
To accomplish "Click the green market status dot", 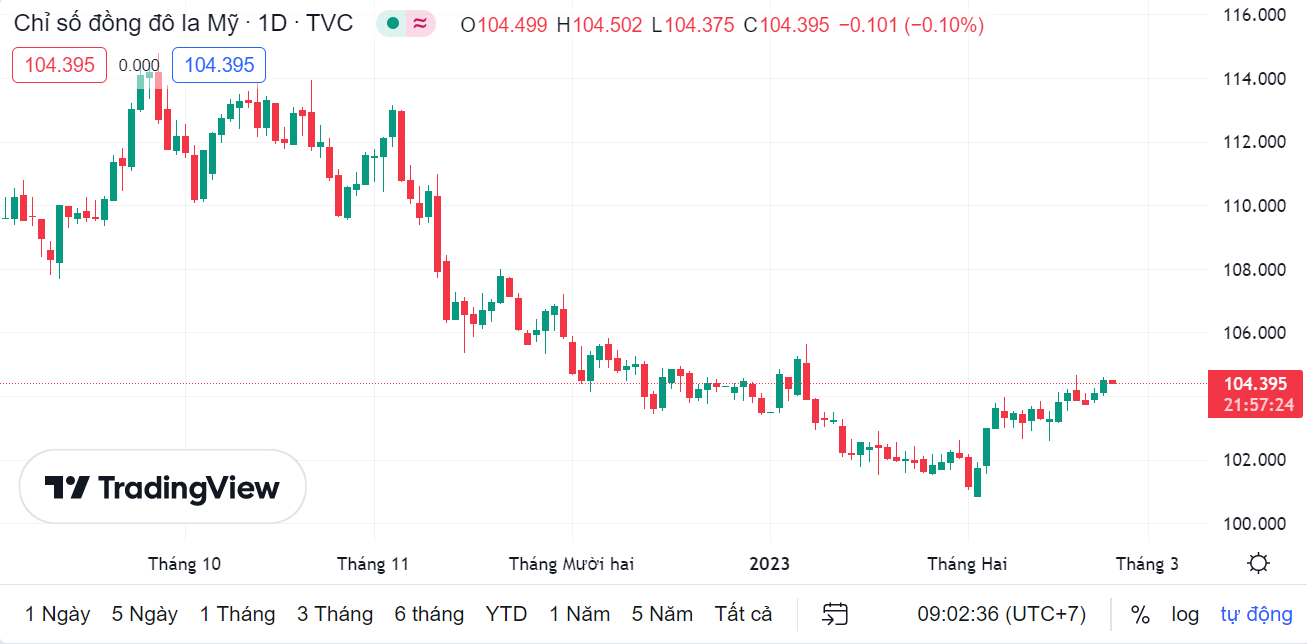I will click(393, 24).
